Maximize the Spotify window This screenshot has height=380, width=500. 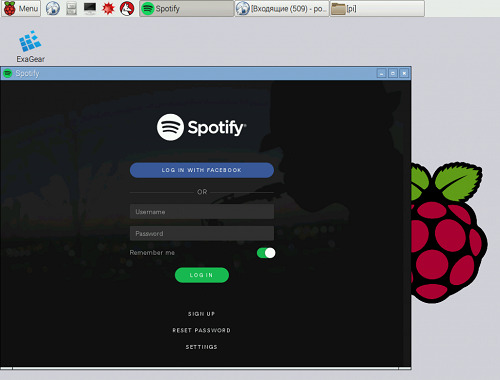[x=393, y=73]
